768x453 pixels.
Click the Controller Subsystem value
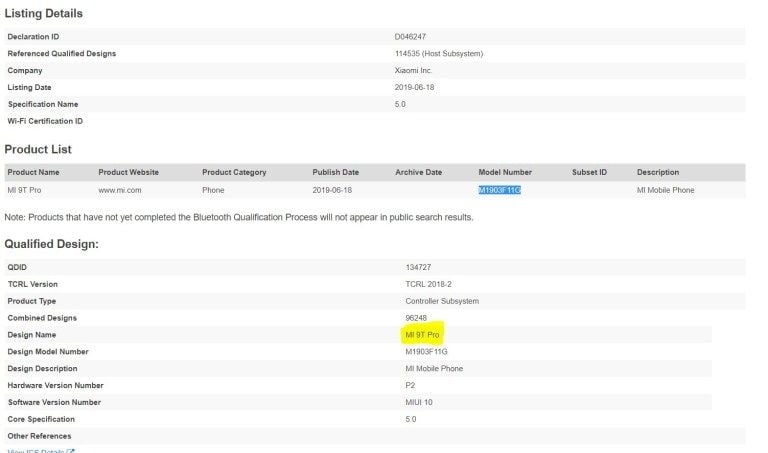(442, 301)
